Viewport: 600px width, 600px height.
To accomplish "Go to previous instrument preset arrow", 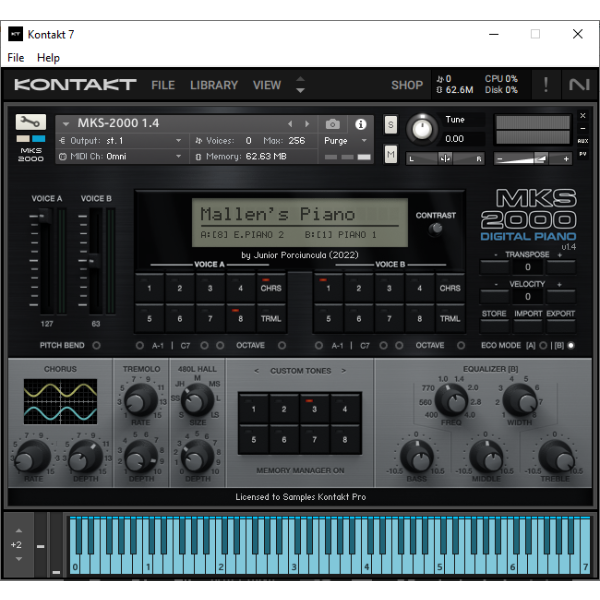I will click(290, 124).
